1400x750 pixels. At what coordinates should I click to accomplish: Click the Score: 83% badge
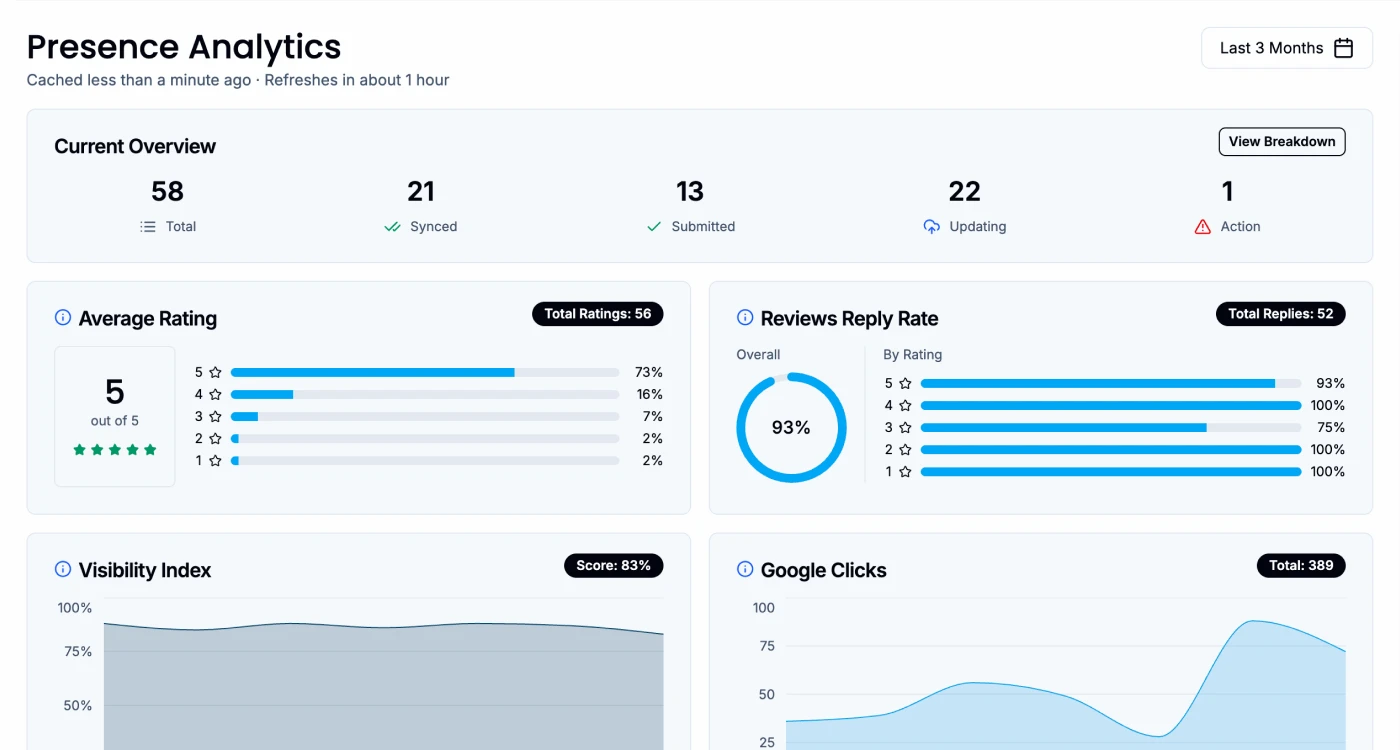[613, 566]
